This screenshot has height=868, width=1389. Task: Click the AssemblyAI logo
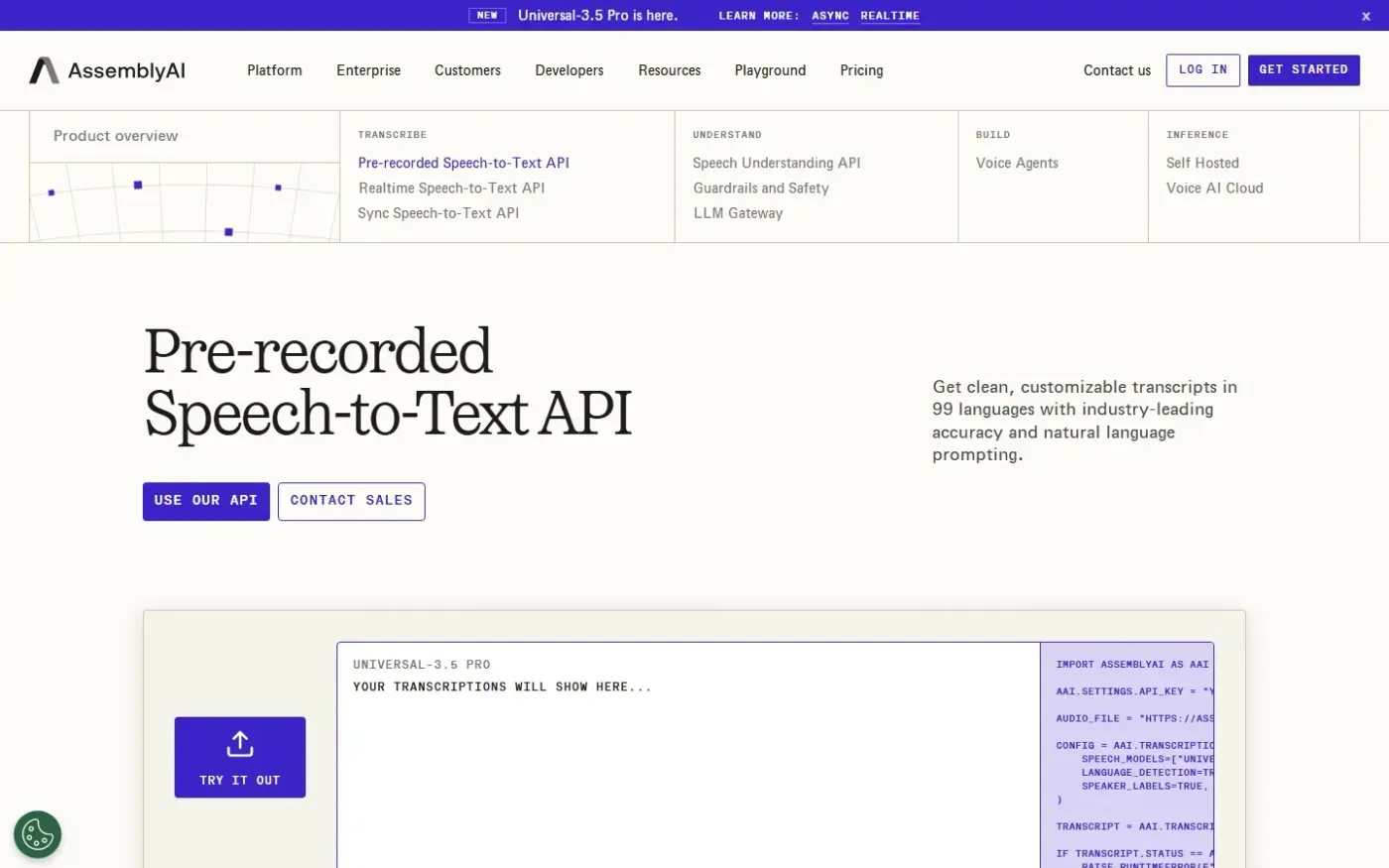(107, 70)
